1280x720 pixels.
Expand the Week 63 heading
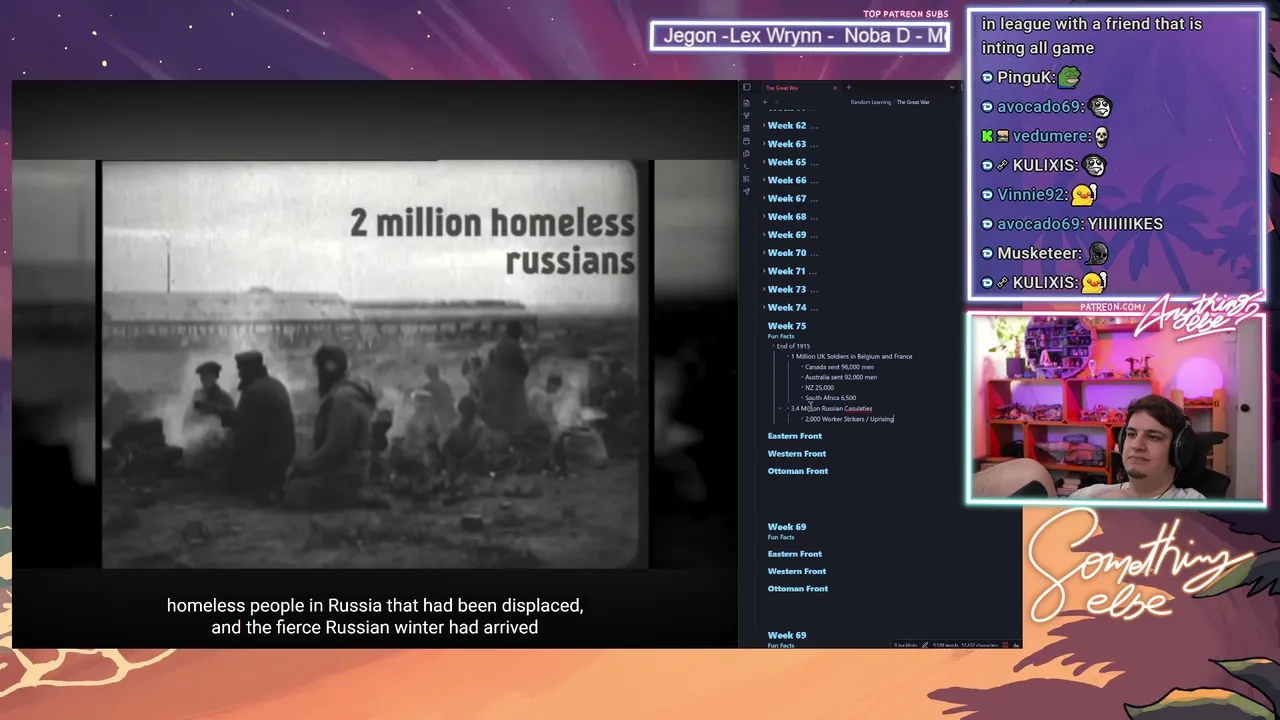coord(764,144)
